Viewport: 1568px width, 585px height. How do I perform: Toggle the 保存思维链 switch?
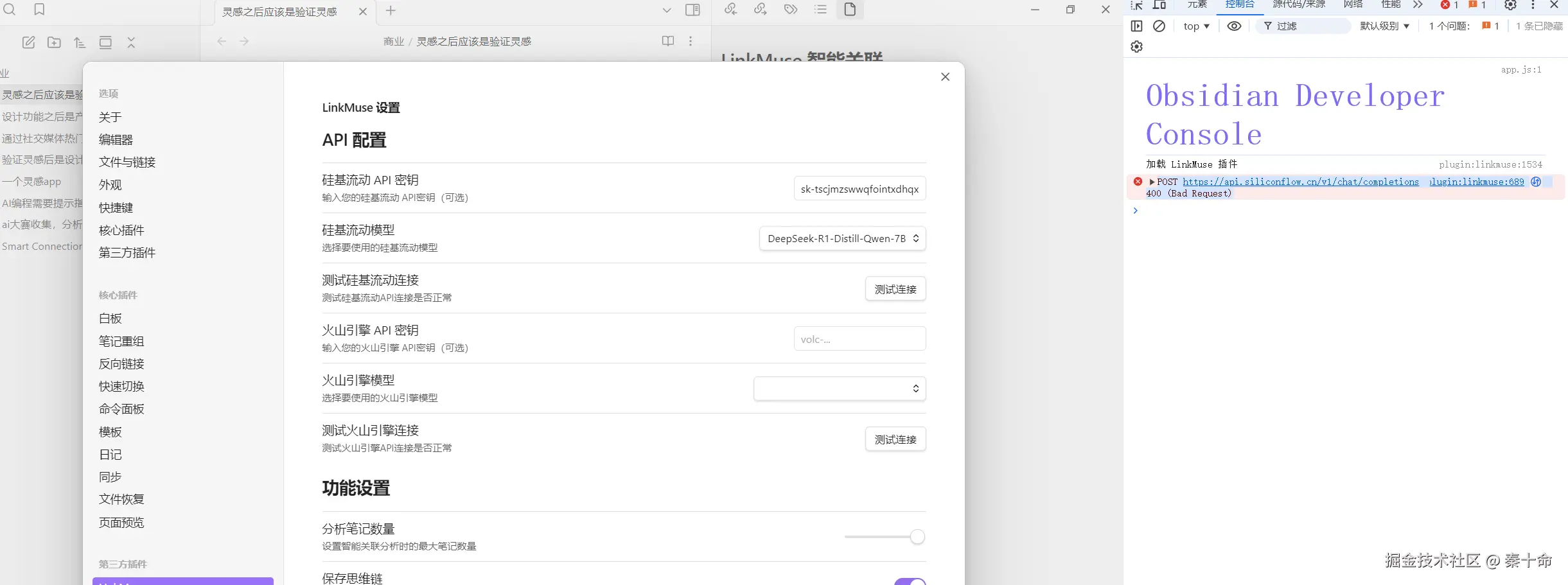pyautogui.click(x=910, y=581)
